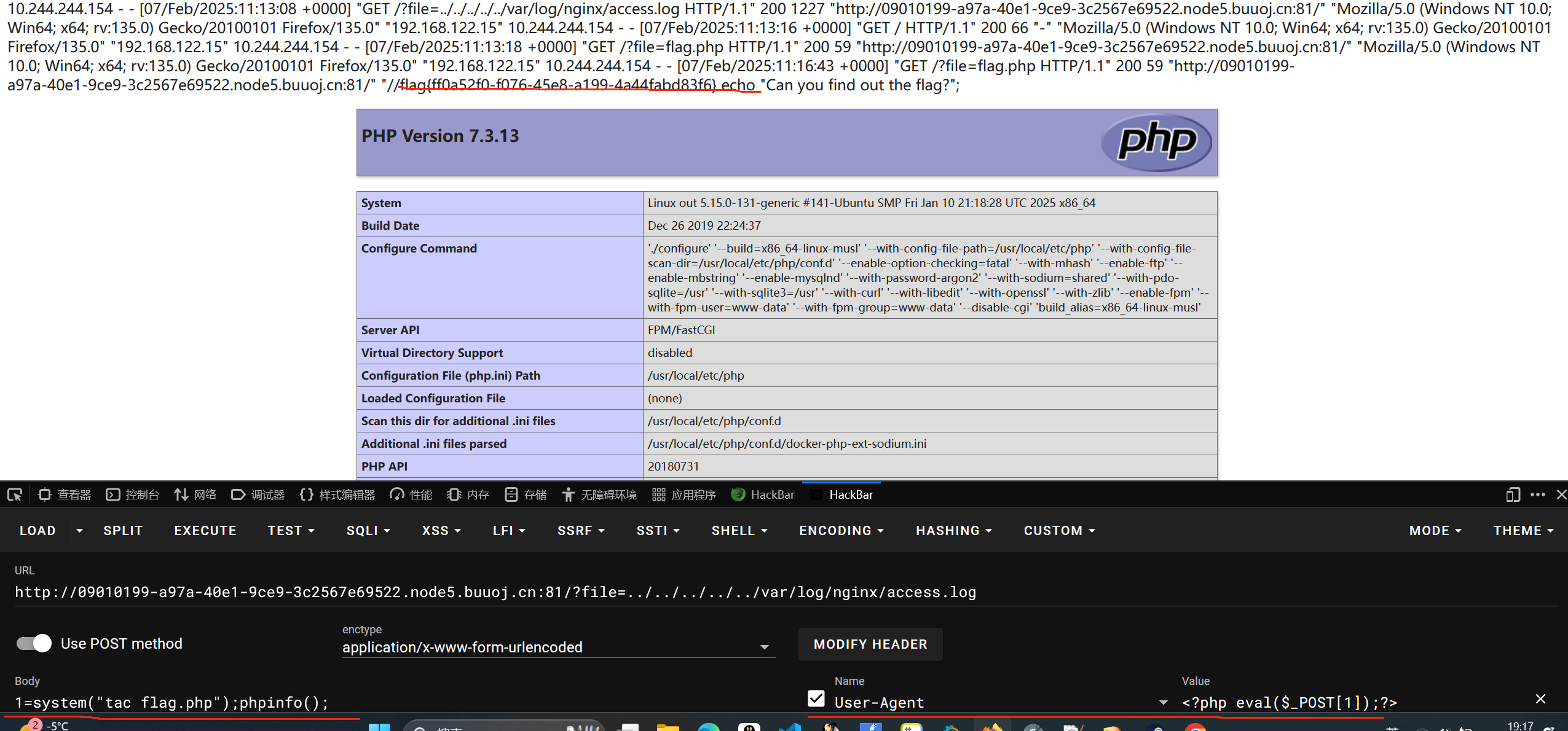Open the LFI menu
The image size is (1568, 731).
click(509, 531)
